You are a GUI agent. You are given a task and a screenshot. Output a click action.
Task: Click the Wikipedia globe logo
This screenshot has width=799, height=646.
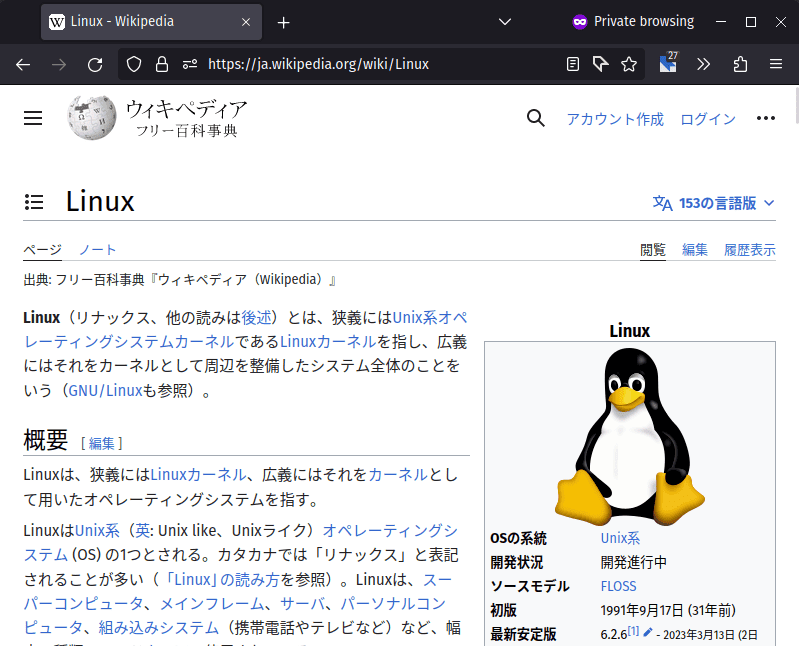[x=92, y=117]
